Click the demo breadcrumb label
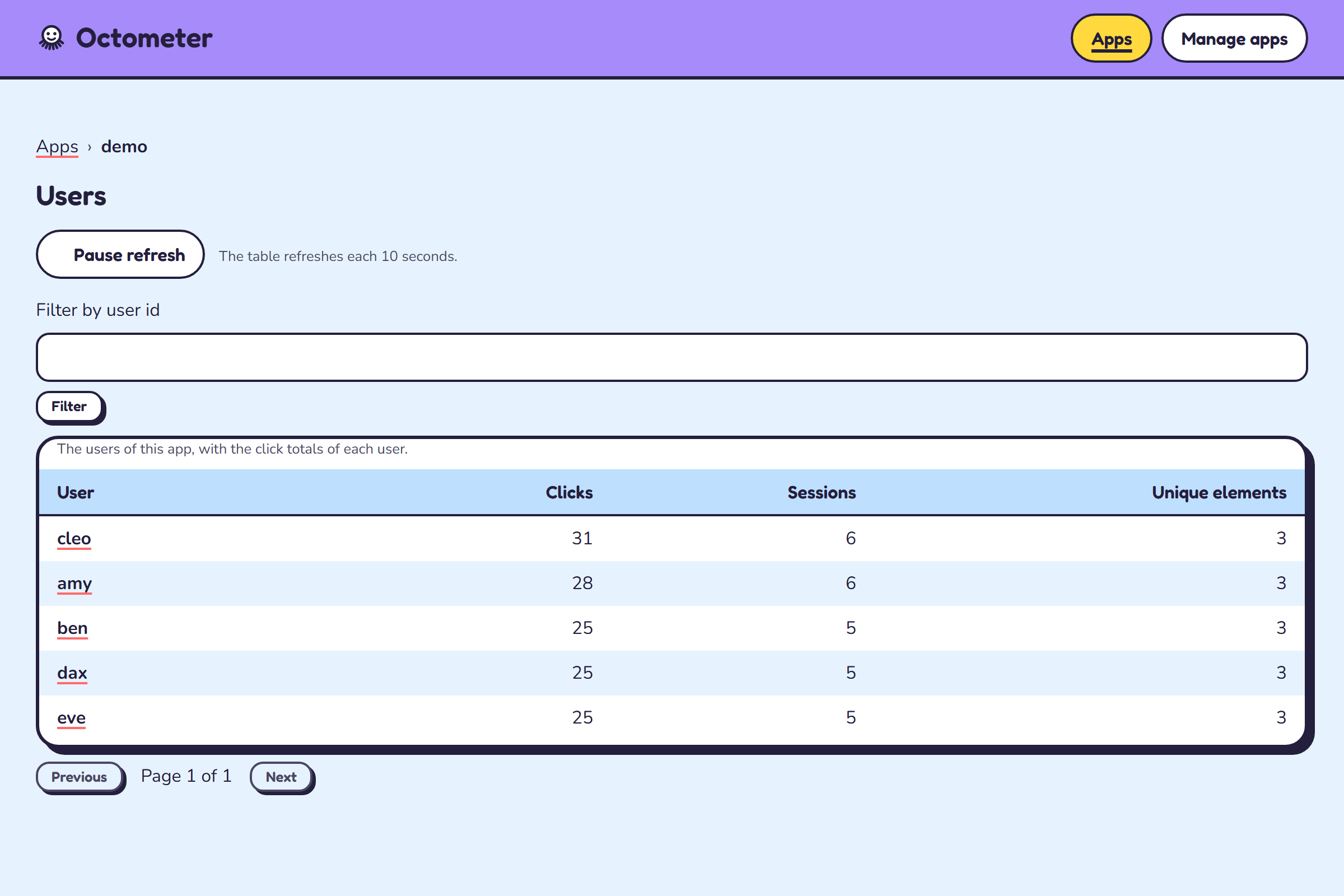 pos(124,147)
